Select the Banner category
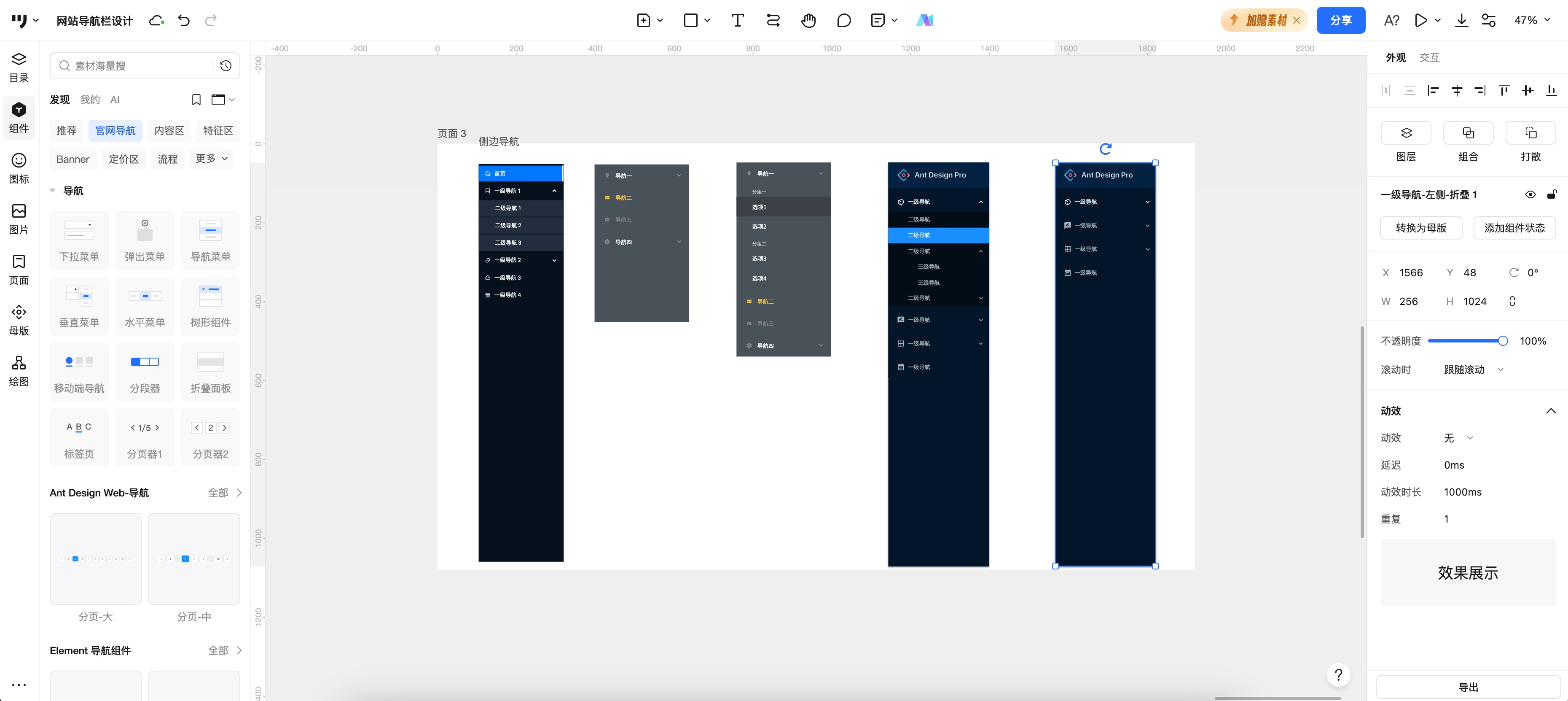1568x701 pixels. pyautogui.click(x=72, y=159)
